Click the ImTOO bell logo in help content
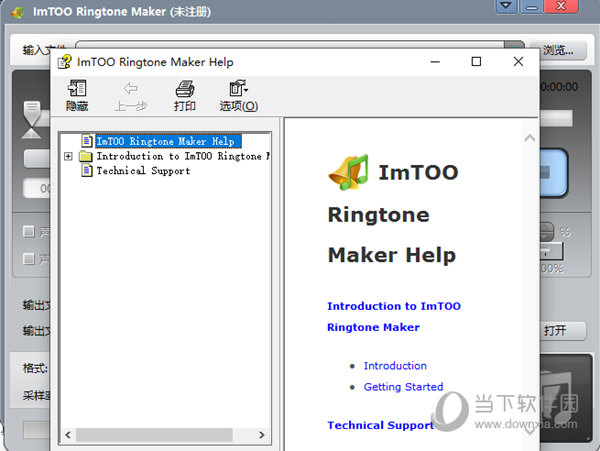This screenshot has height=451, width=600. (x=349, y=173)
